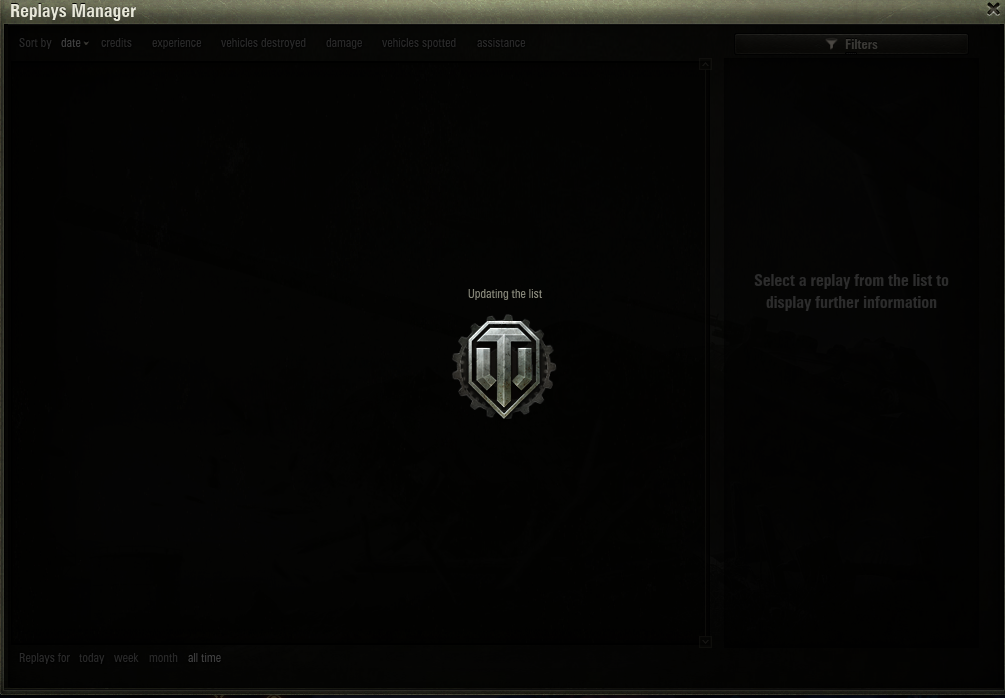
Task: Click the scroll down arrow of replay list
Action: point(705,642)
